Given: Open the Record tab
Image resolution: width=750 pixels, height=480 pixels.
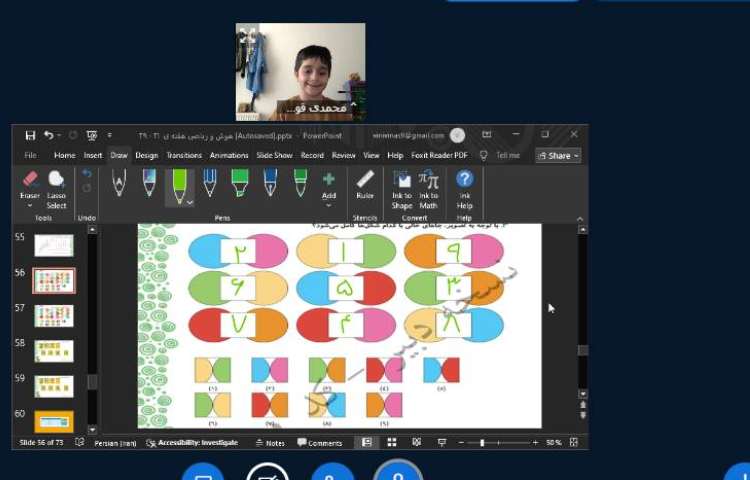Looking at the screenshot, I should click(x=312, y=155).
